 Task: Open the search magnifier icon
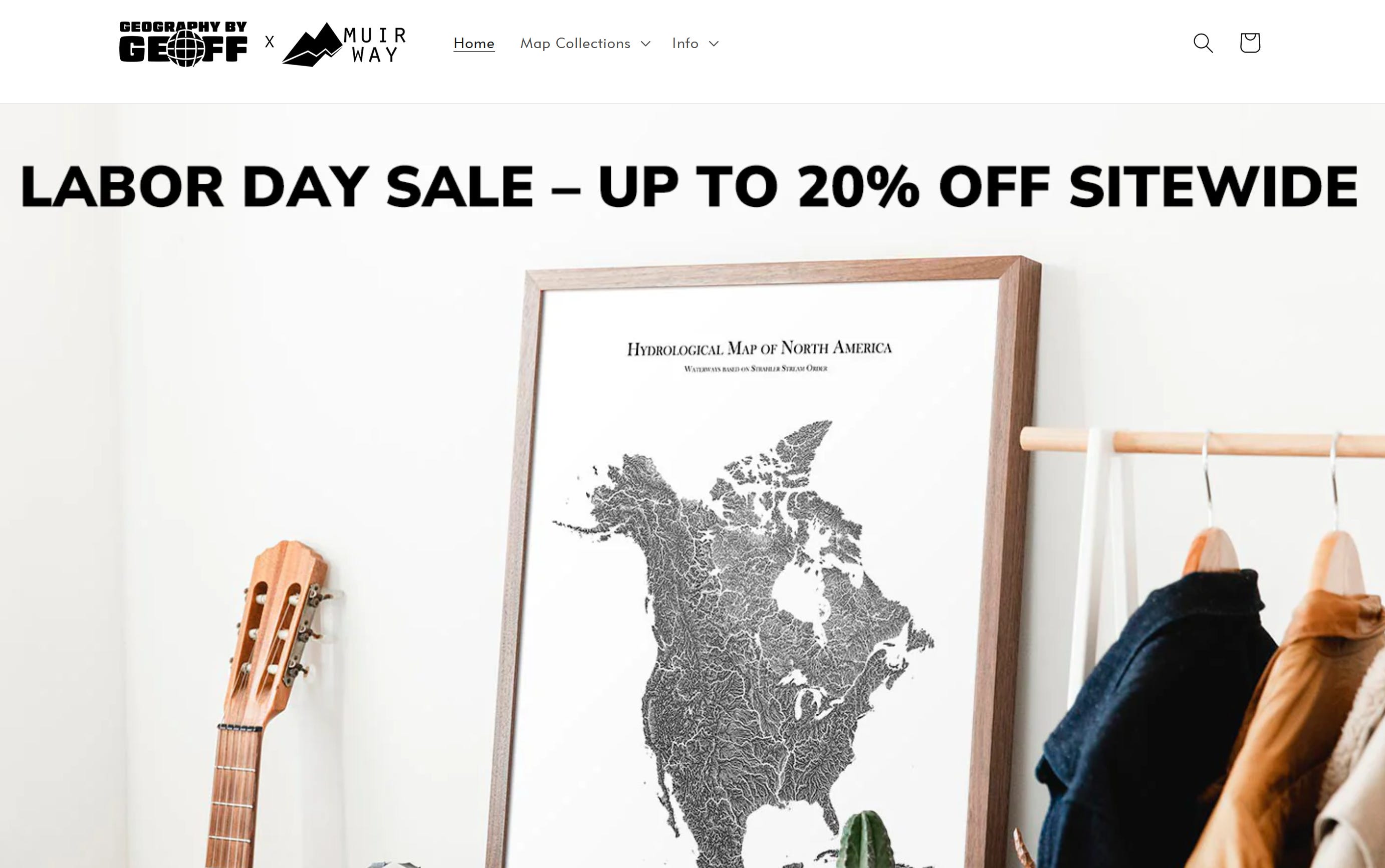1203,43
